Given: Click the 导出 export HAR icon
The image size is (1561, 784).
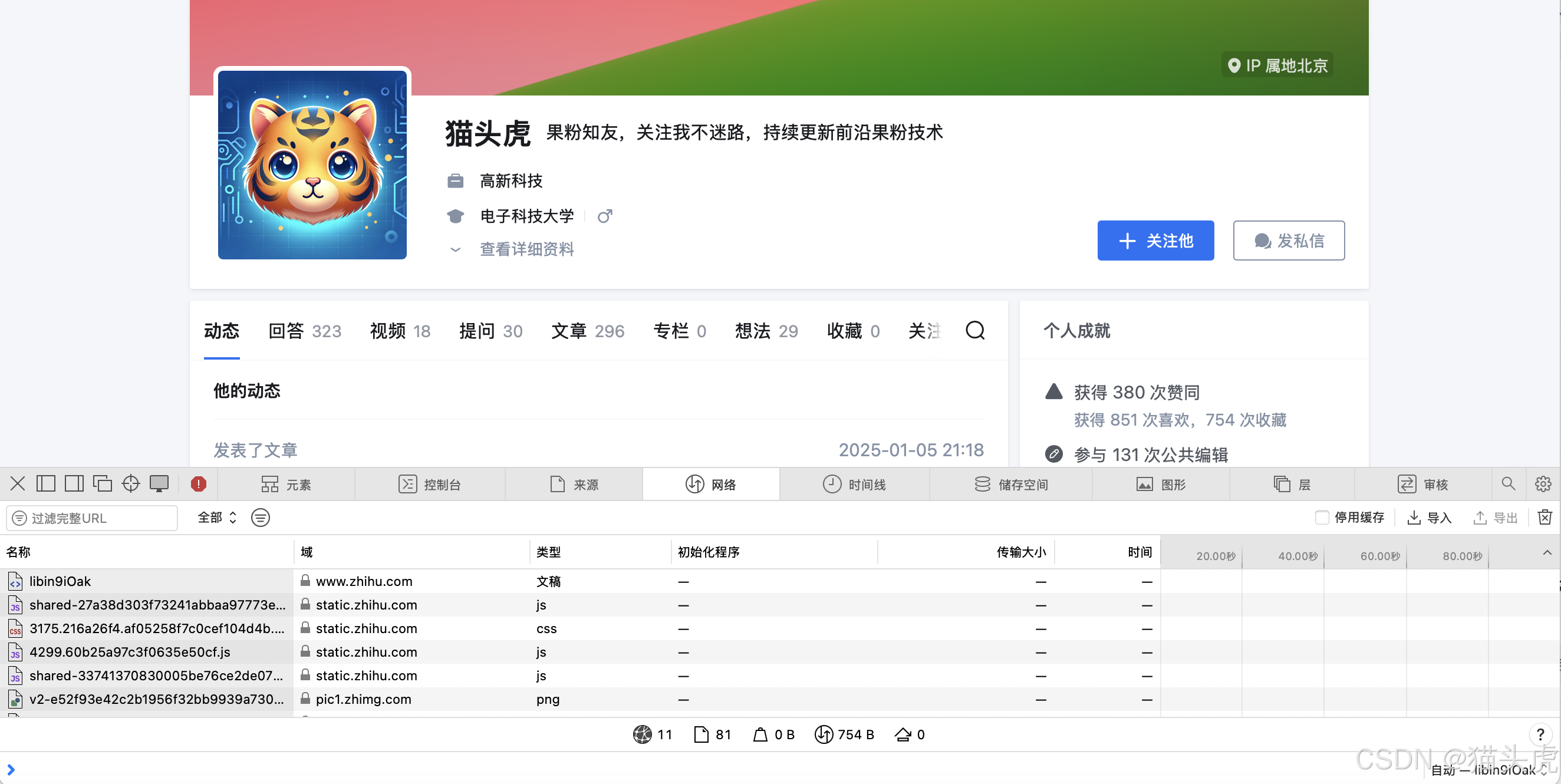Looking at the screenshot, I should pyautogui.click(x=1494, y=518).
